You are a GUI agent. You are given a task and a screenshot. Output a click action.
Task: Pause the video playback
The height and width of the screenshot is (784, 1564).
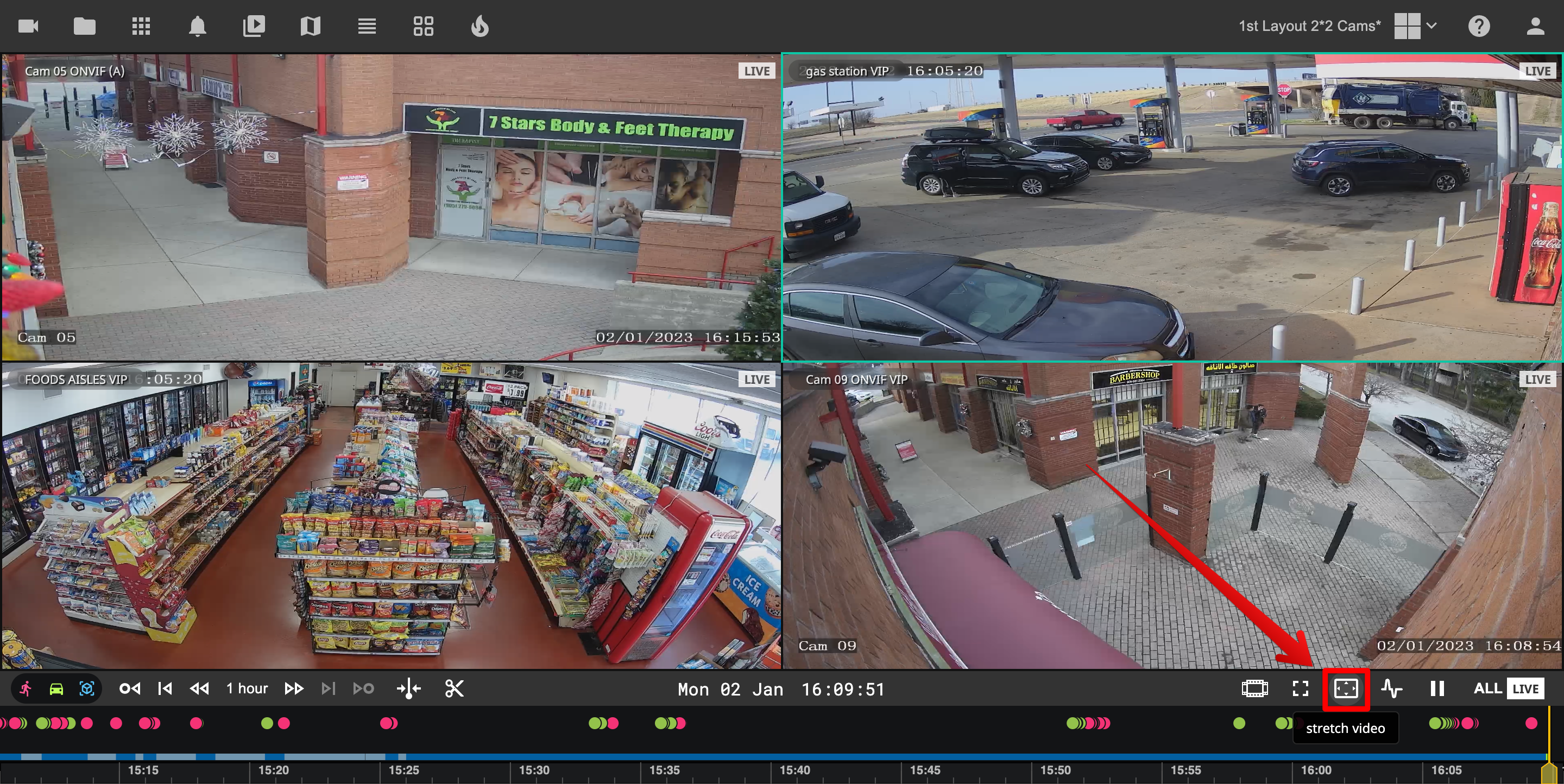tap(1436, 688)
